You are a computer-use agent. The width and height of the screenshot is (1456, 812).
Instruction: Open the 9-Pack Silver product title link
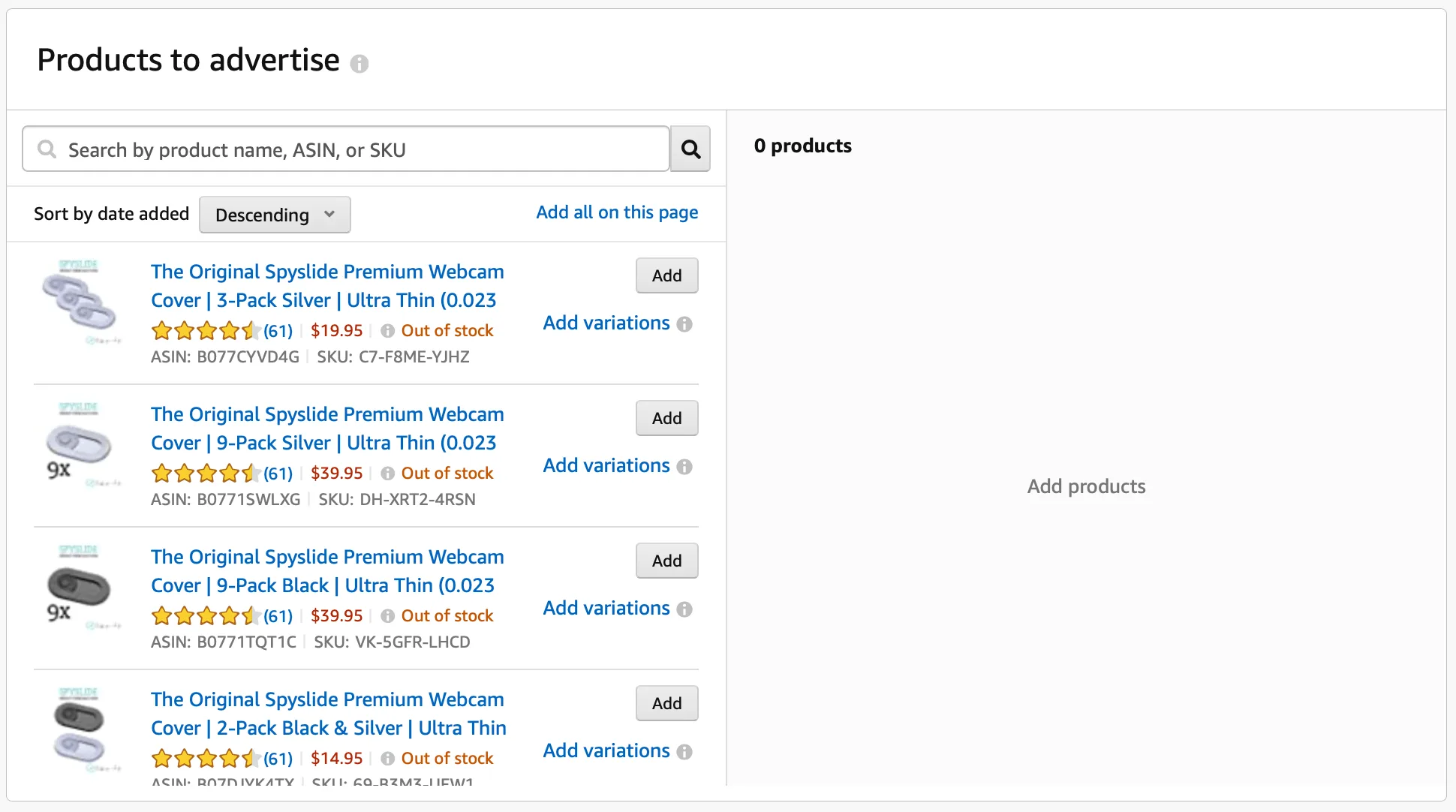point(327,429)
